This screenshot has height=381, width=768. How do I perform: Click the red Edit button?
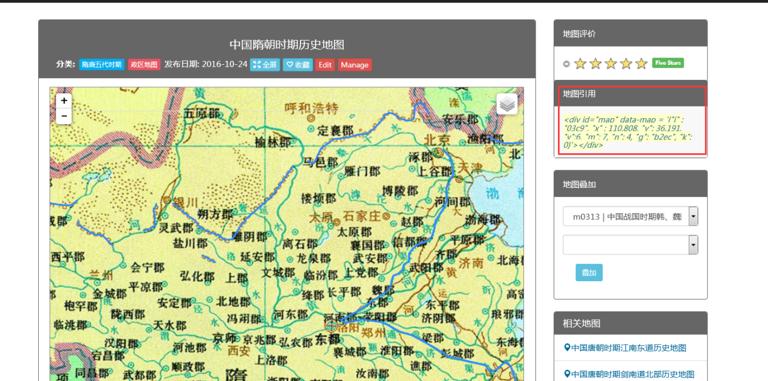tap(325, 65)
